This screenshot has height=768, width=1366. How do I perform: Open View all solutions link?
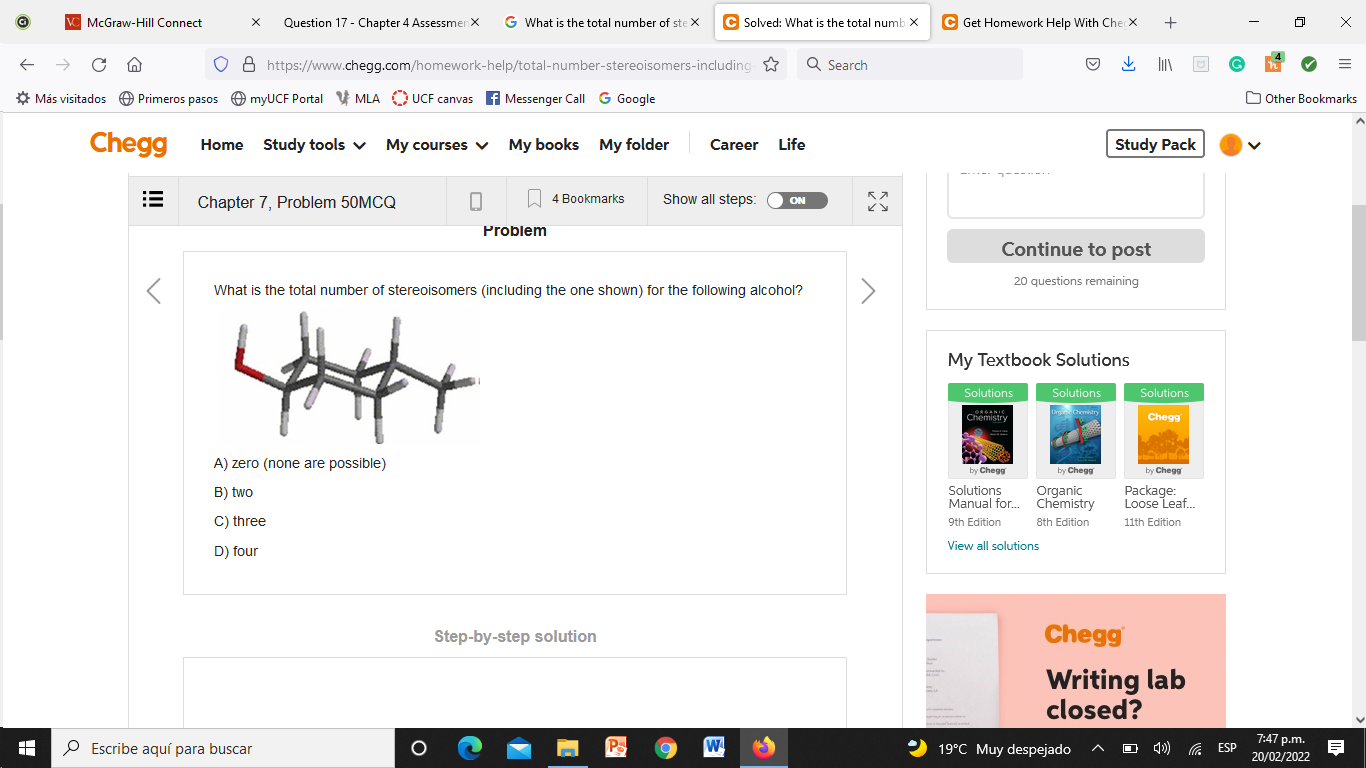[x=993, y=546]
